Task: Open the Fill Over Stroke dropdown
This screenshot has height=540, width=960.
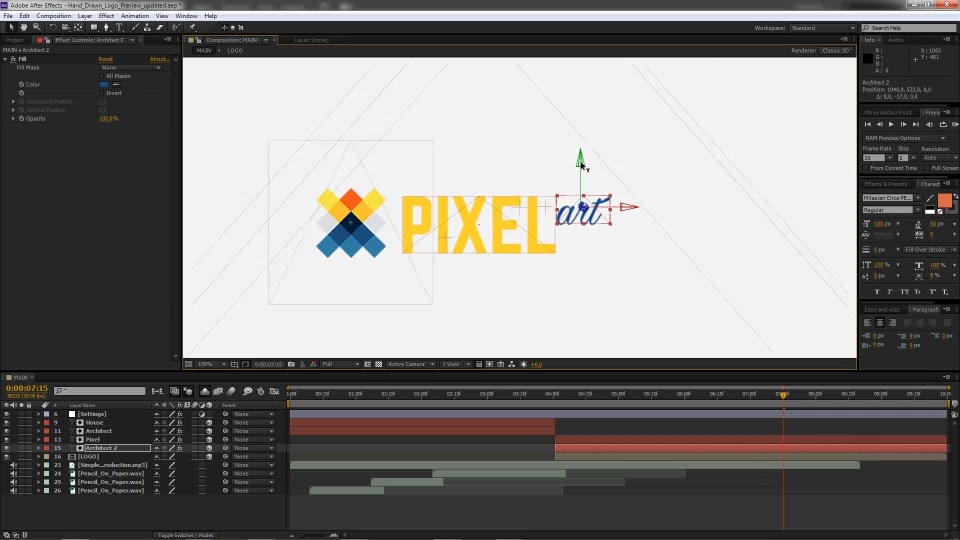Action: pyautogui.click(x=929, y=250)
